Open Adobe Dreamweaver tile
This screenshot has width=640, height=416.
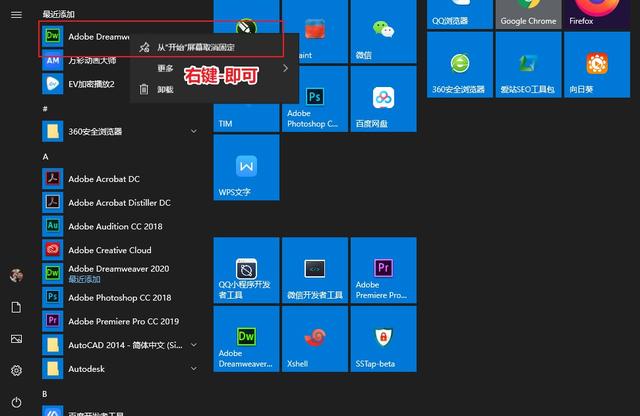point(246,339)
